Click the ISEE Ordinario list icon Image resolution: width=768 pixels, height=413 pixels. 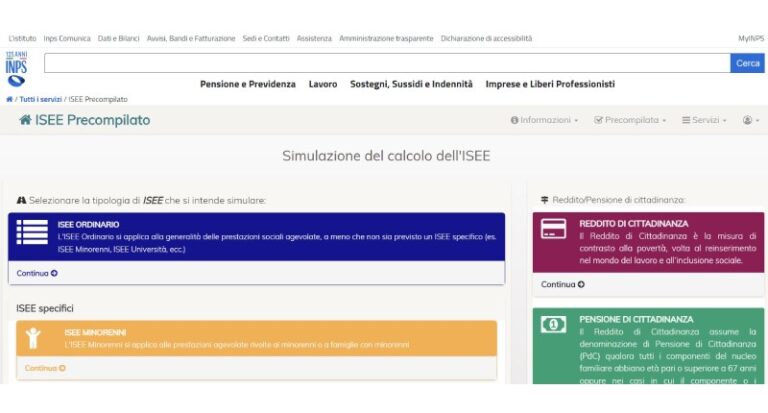tap(32, 232)
